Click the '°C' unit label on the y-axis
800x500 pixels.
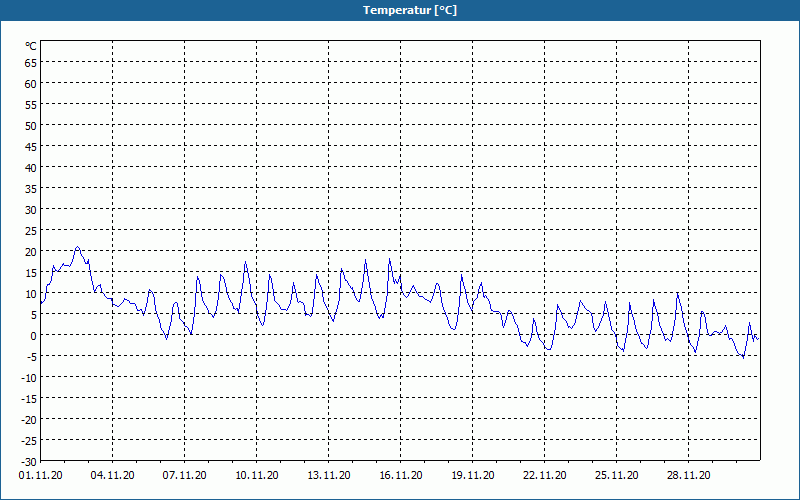[x=31, y=46]
